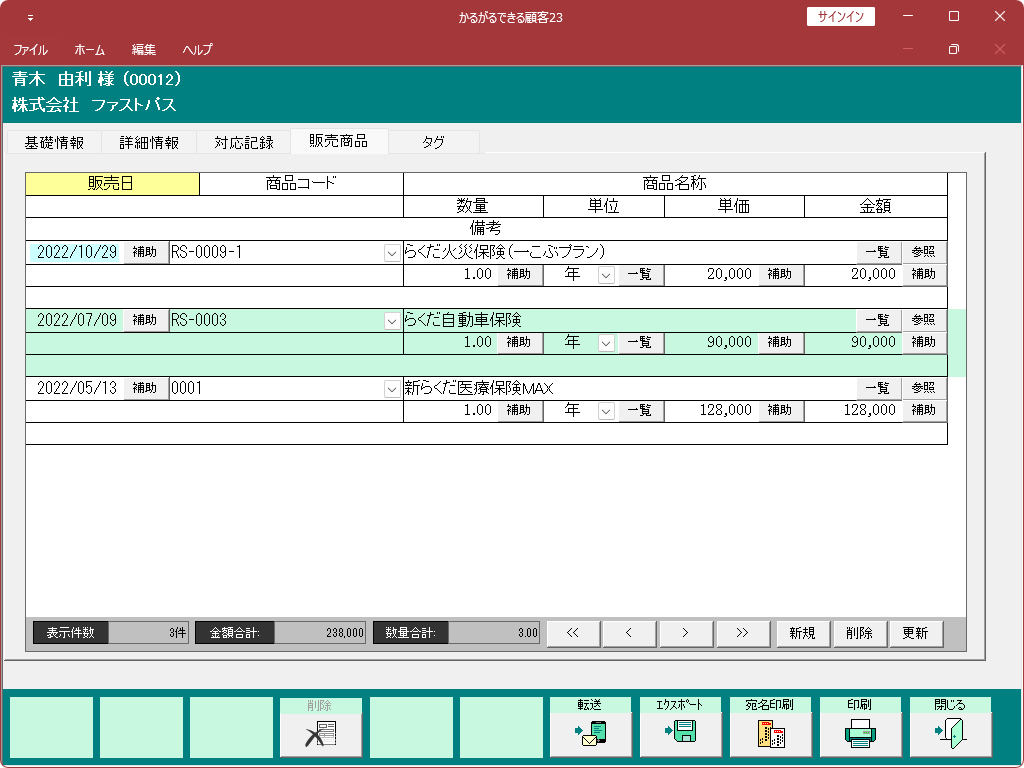This screenshot has height=768, width=1024.
Task: Expand product code dropdown for RS-0003
Action: [x=392, y=321]
